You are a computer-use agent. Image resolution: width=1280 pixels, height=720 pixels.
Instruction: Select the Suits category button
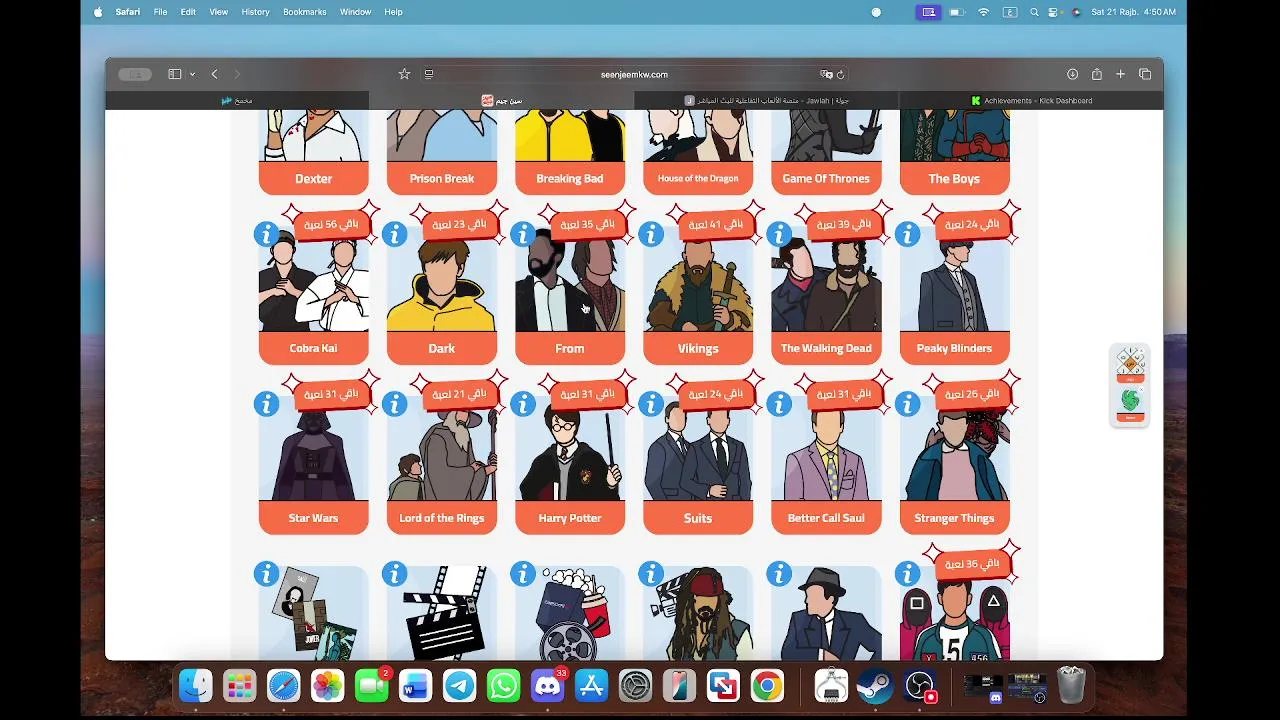(x=698, y=518)
